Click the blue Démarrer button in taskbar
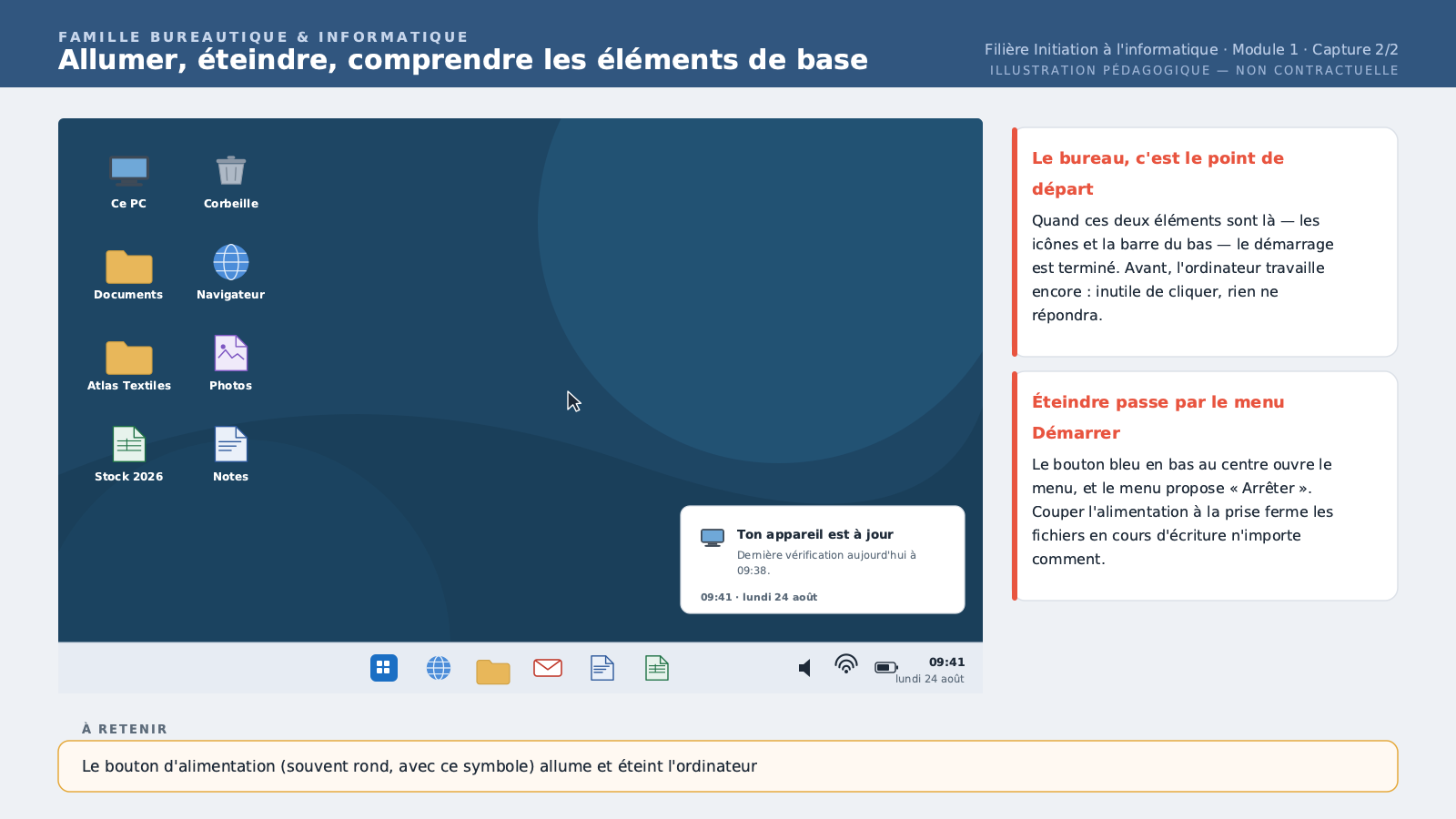Screen dimensions: 1456x819 pos(384,668)
